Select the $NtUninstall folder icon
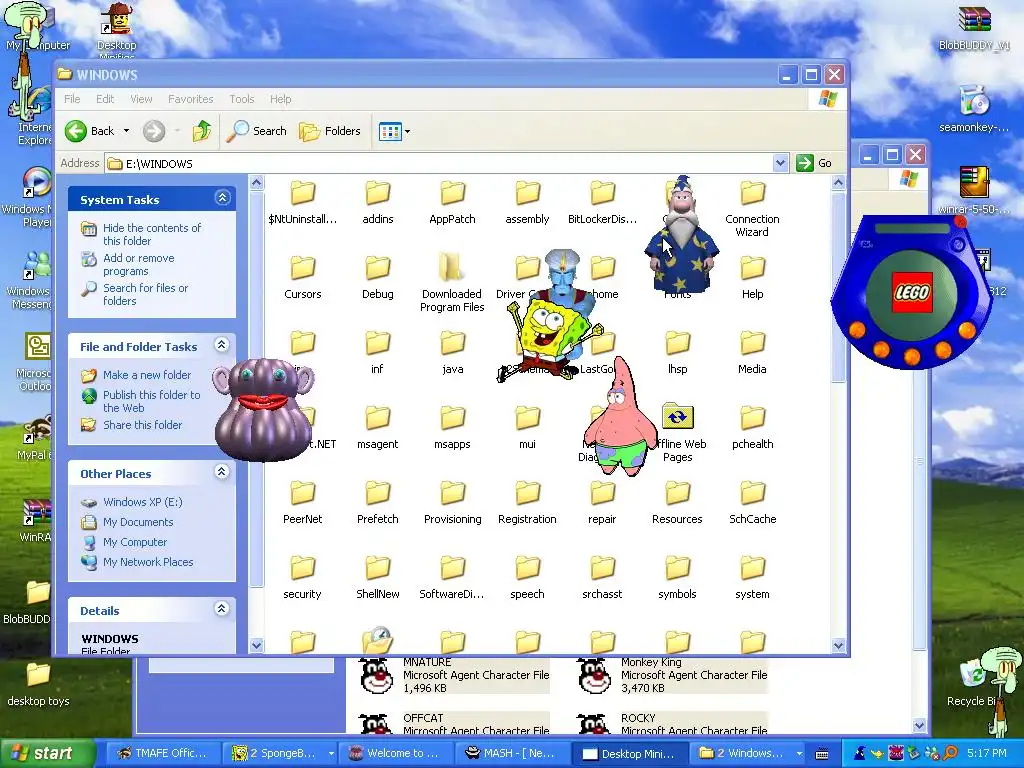The image size is (1024, 768). [302, 193]
